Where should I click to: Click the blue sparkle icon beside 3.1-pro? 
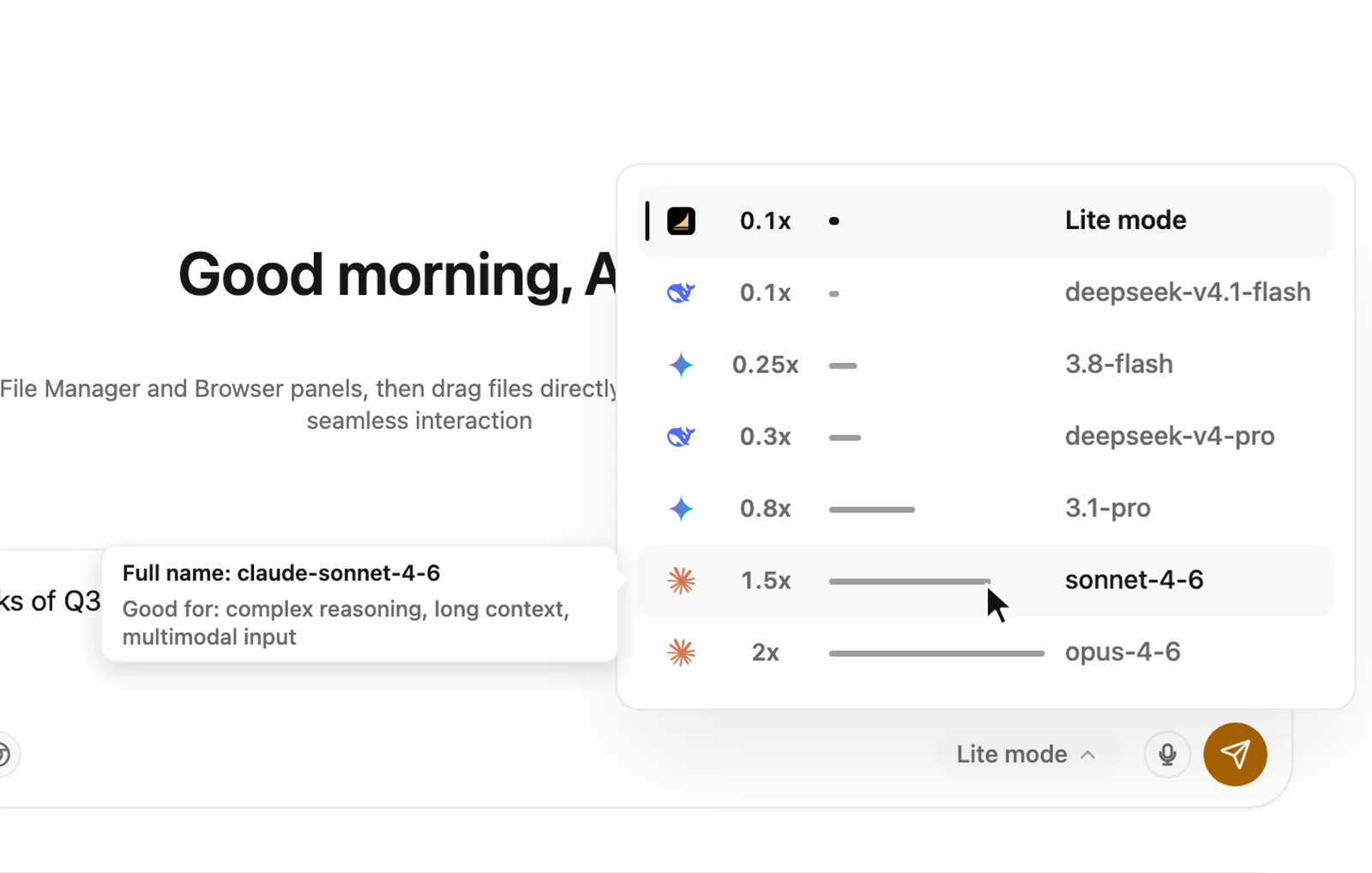pos(681,509)
